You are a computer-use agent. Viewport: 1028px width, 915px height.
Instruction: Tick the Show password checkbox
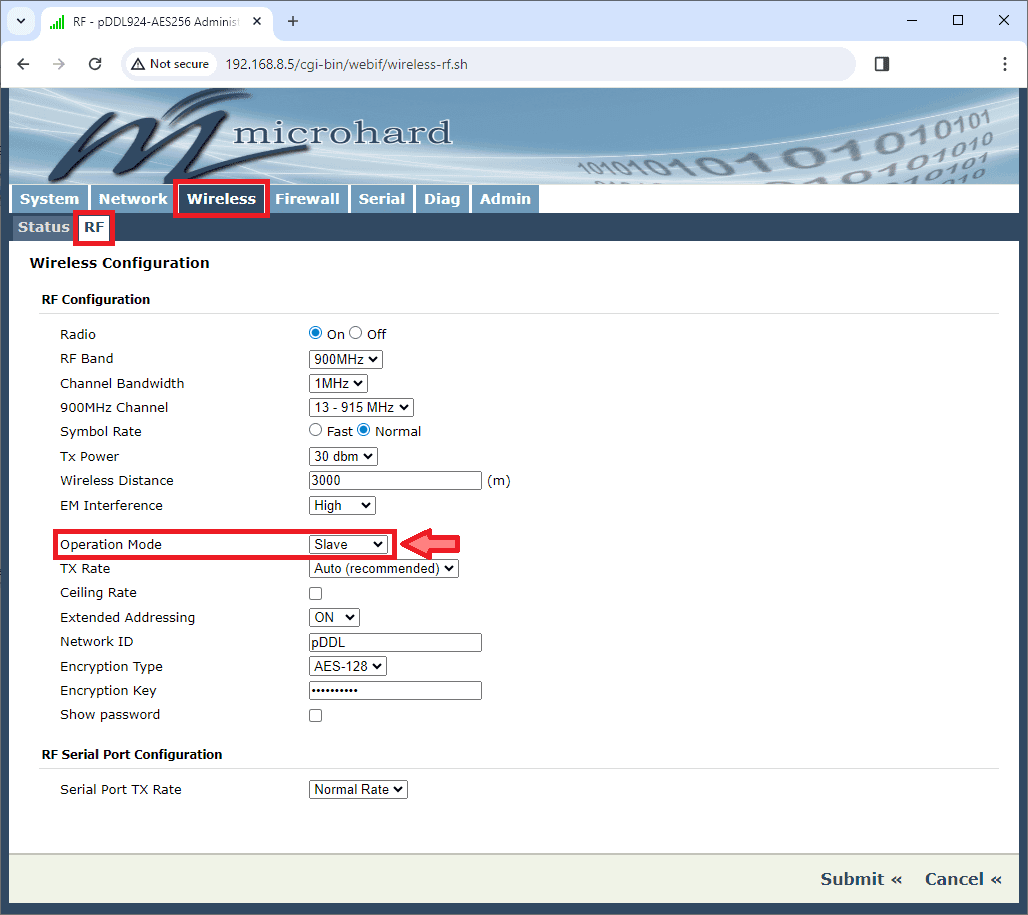coord(316,715)
